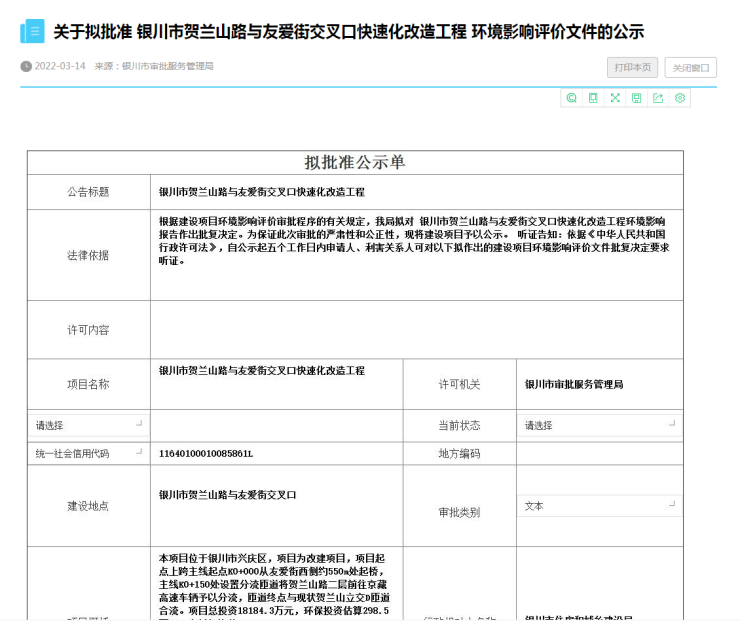Click the save floppy disk icon
The image size is (740, 621).
[x=636, y=98]
